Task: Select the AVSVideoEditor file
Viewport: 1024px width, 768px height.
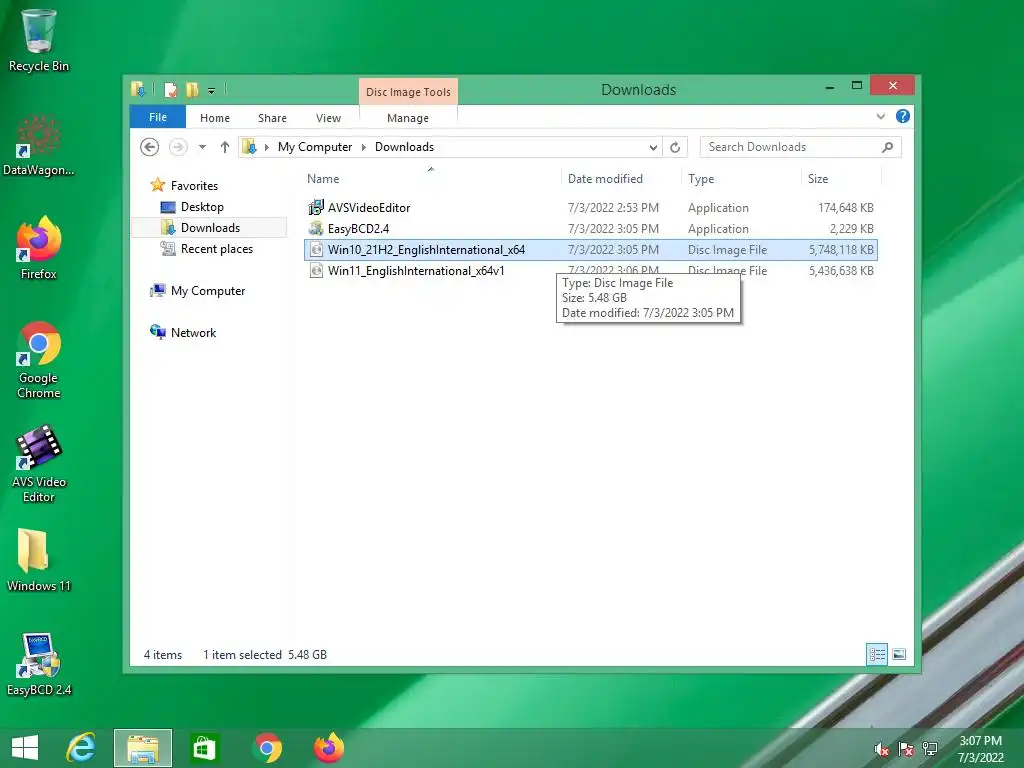Action: pyautogui.click(x=369, y=208)
